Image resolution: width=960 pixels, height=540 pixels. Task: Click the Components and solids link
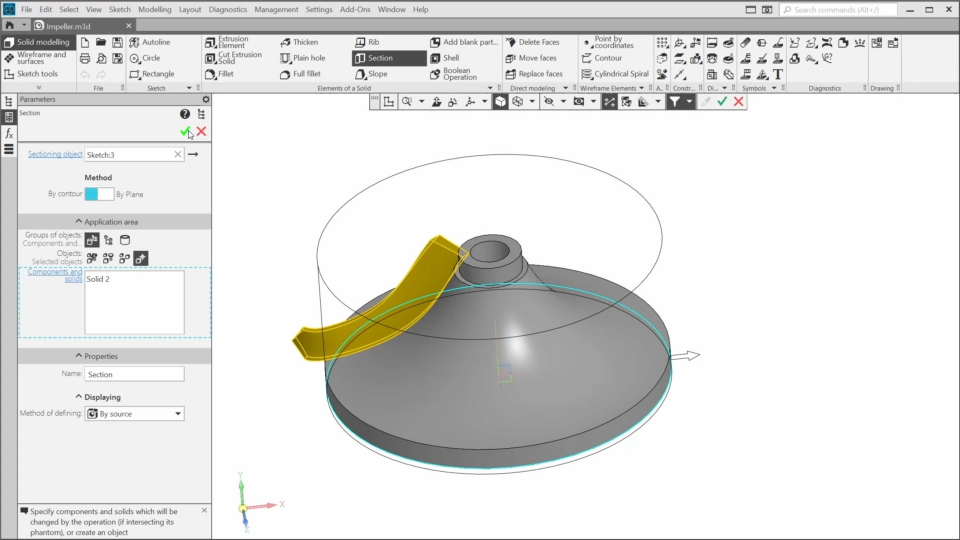[55, 275]
